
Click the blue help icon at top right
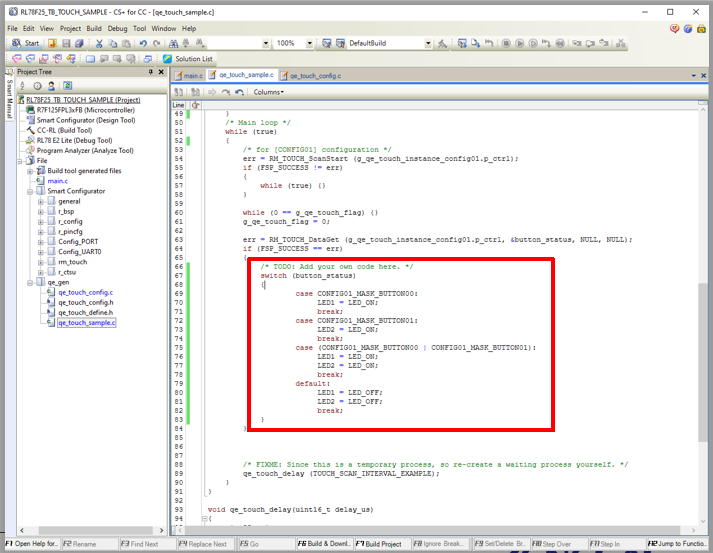coord(688,29)
